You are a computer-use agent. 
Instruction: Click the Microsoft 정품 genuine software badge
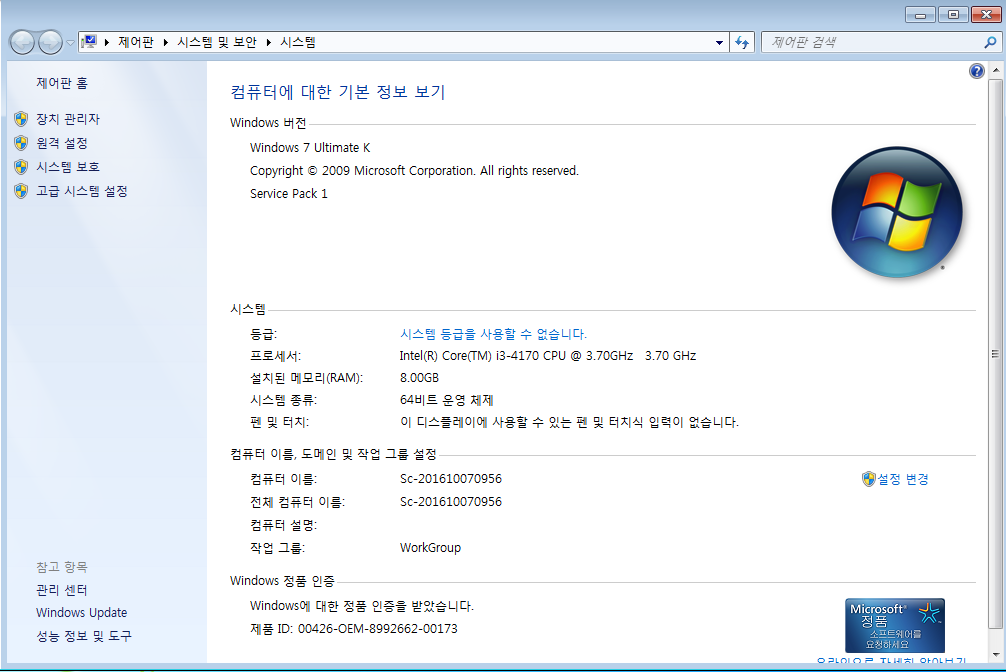pyautogui.click(x=895, y=625)
